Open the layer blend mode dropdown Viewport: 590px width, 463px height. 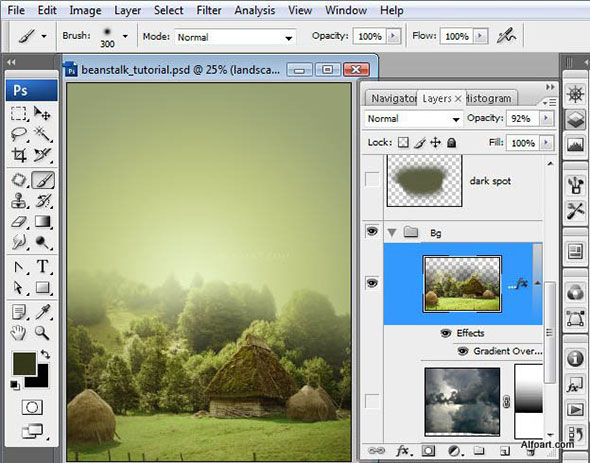[x=413, y=119]
